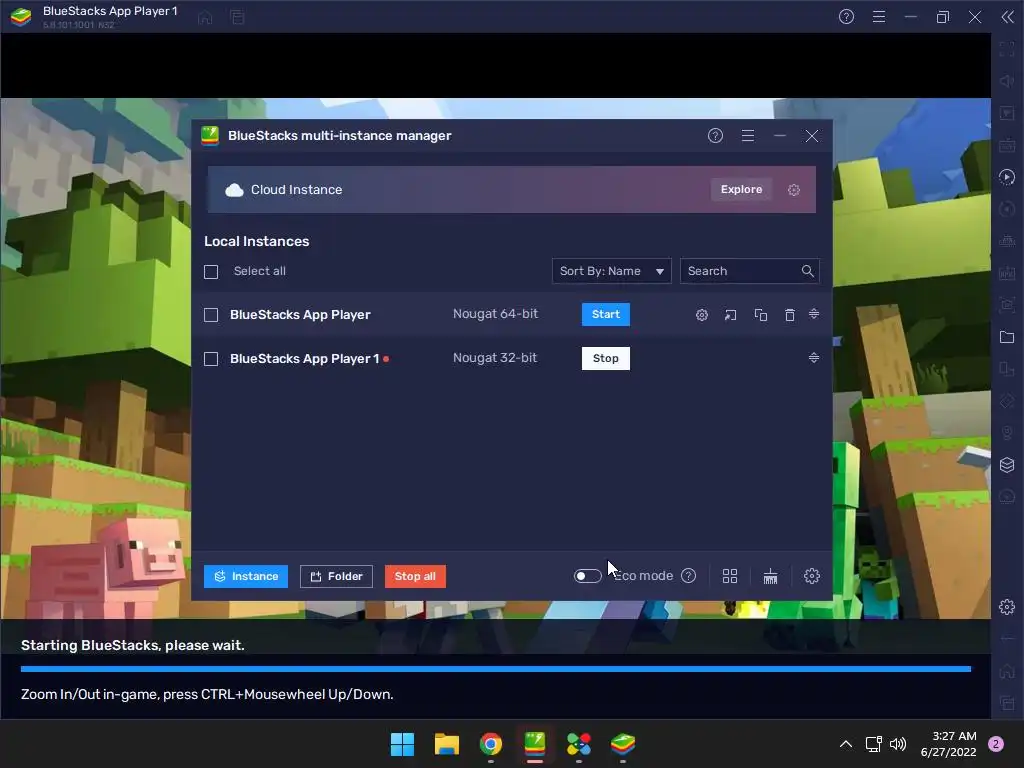Open Google Chrome from taskbar
The height and width of the screenshot is (768, 1024).
490,744
